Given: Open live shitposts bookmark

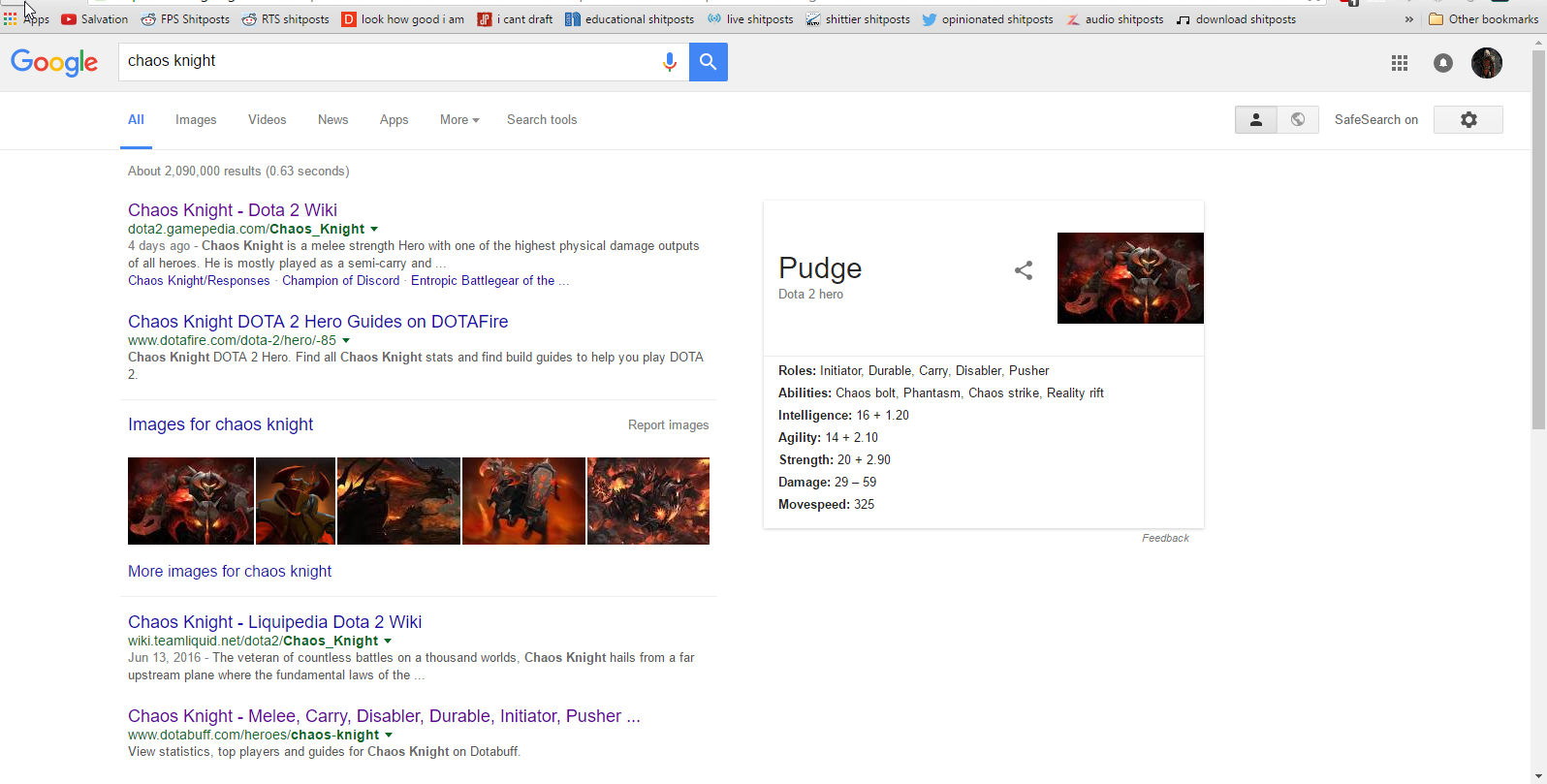Looking at the screenshot, I should pyautogui.click(x=750, y=19).
